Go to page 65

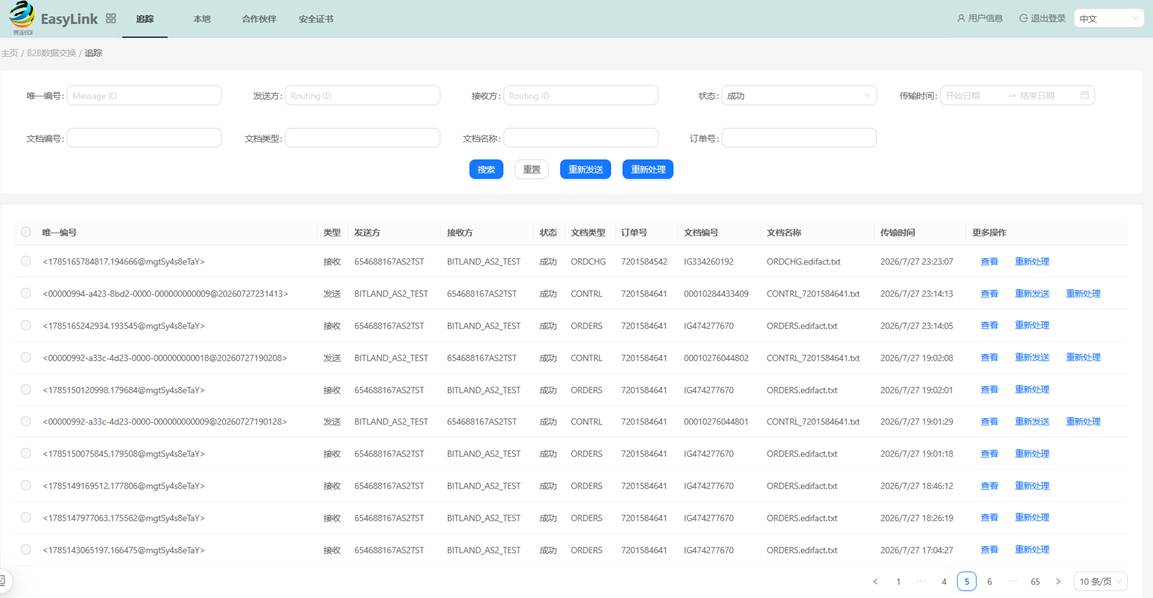point(1035,582)
